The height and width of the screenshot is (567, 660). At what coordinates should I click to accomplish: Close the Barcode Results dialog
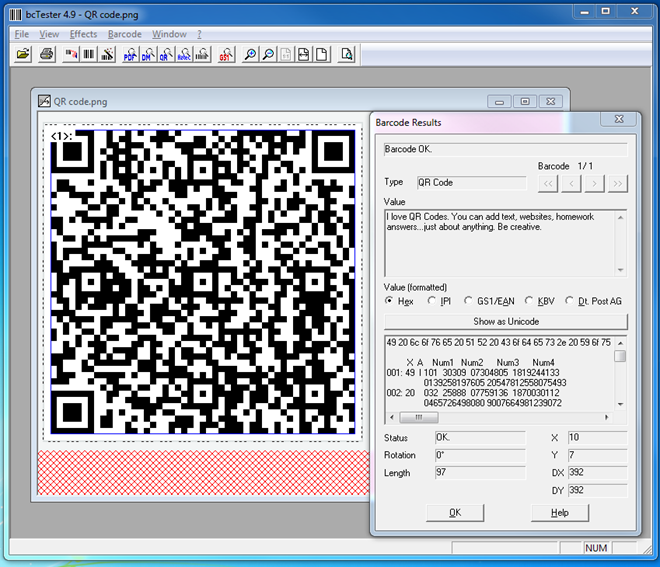619,119
